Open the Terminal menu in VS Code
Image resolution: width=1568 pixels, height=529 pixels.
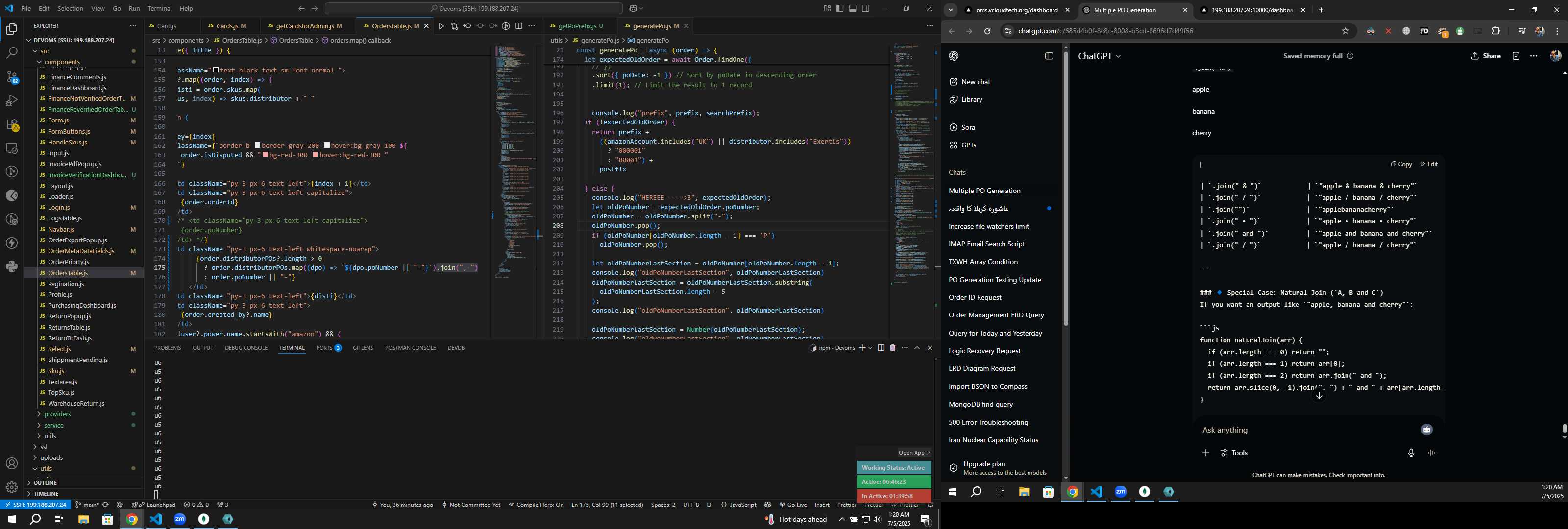click(x=159, y=8)
